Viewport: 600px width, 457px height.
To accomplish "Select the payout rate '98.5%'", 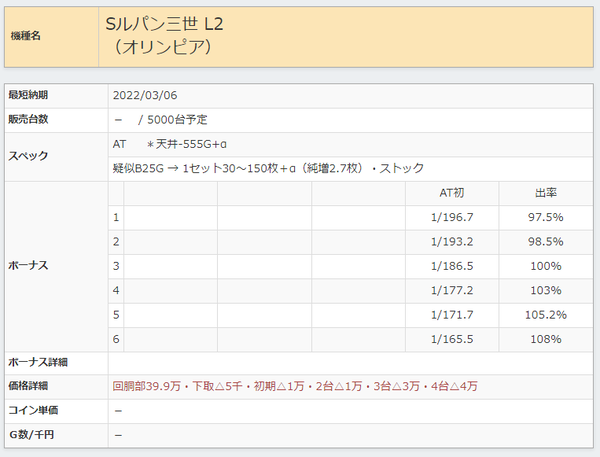I will [x=546, y=242].
